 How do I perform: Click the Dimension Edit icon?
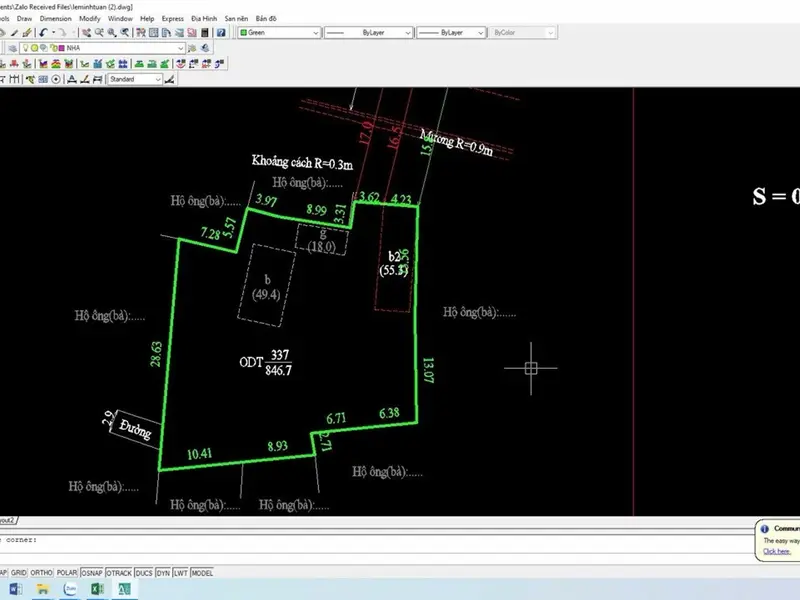point(72,79)
